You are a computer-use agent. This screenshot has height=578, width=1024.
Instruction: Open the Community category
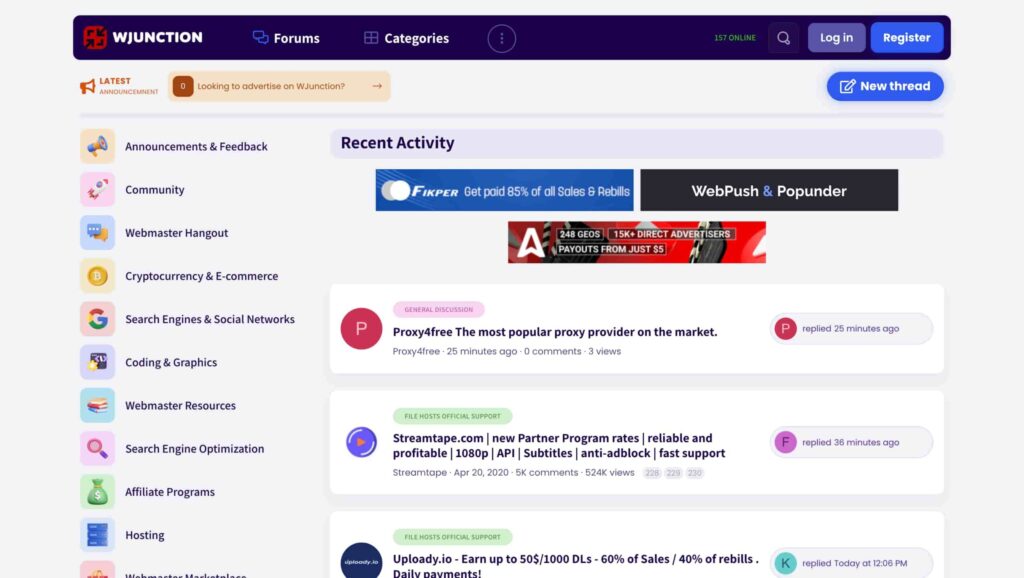tap(155, 189)
